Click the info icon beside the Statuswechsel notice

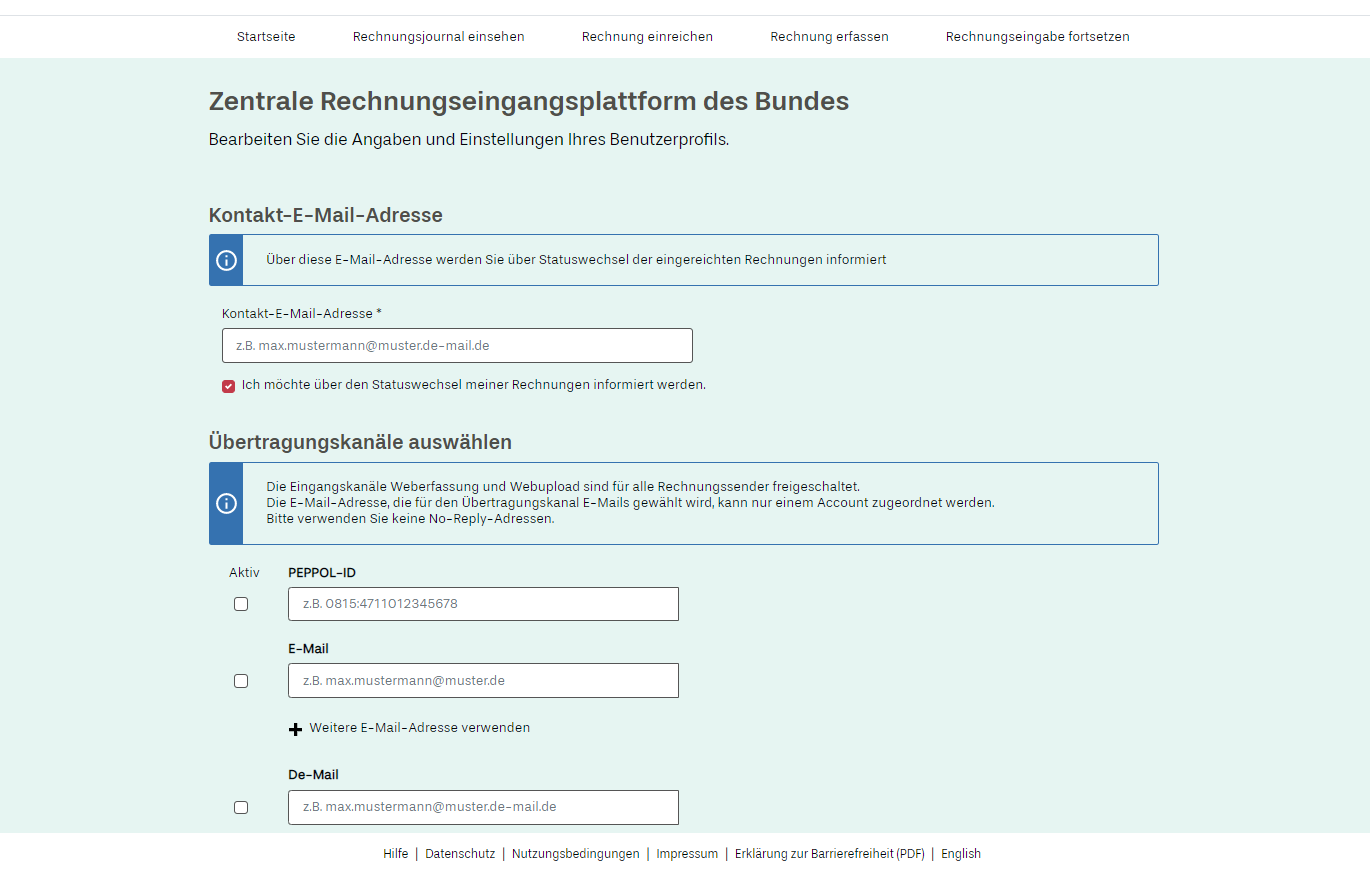(x=226, y=260)
